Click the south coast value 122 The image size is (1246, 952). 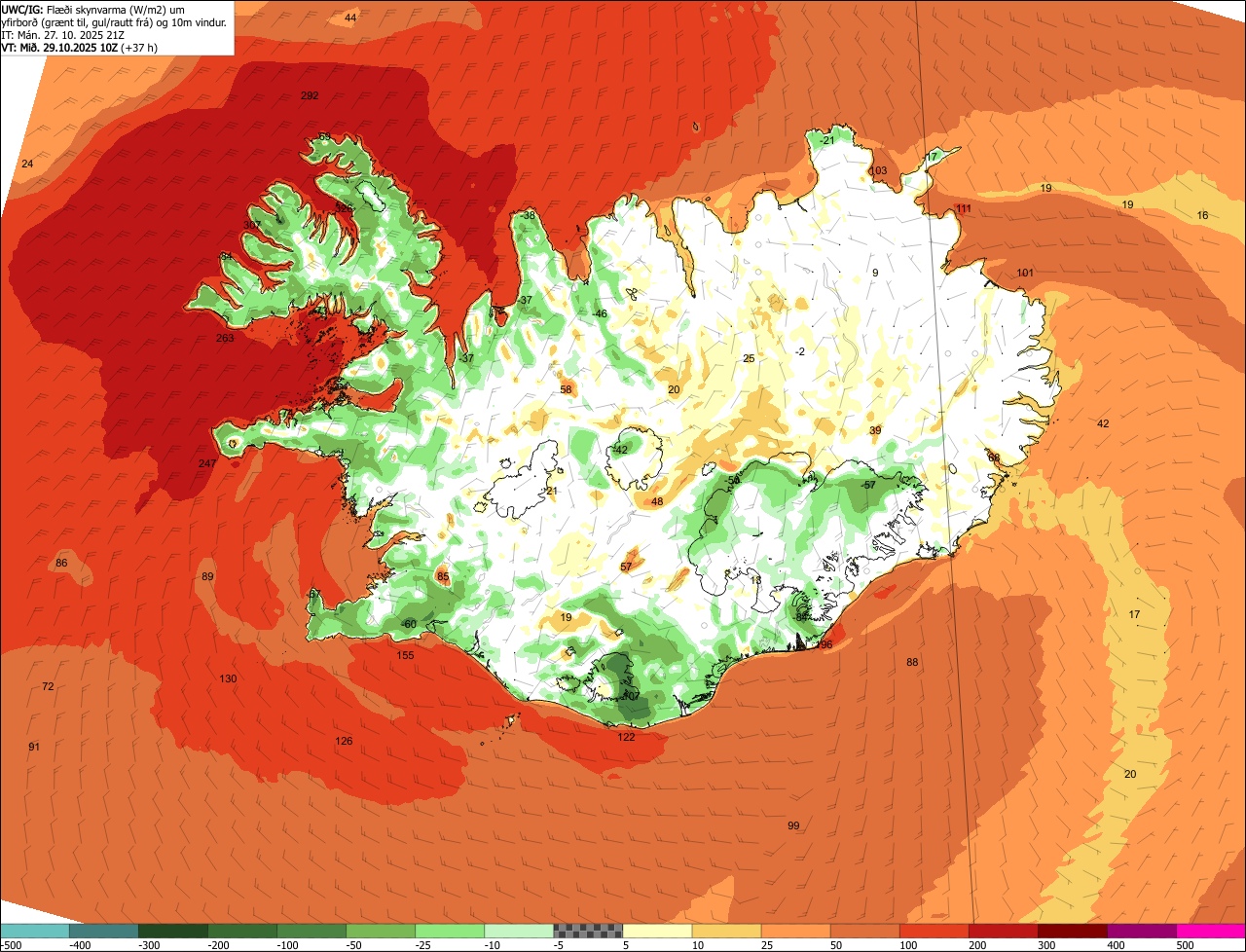coord(626,737)
